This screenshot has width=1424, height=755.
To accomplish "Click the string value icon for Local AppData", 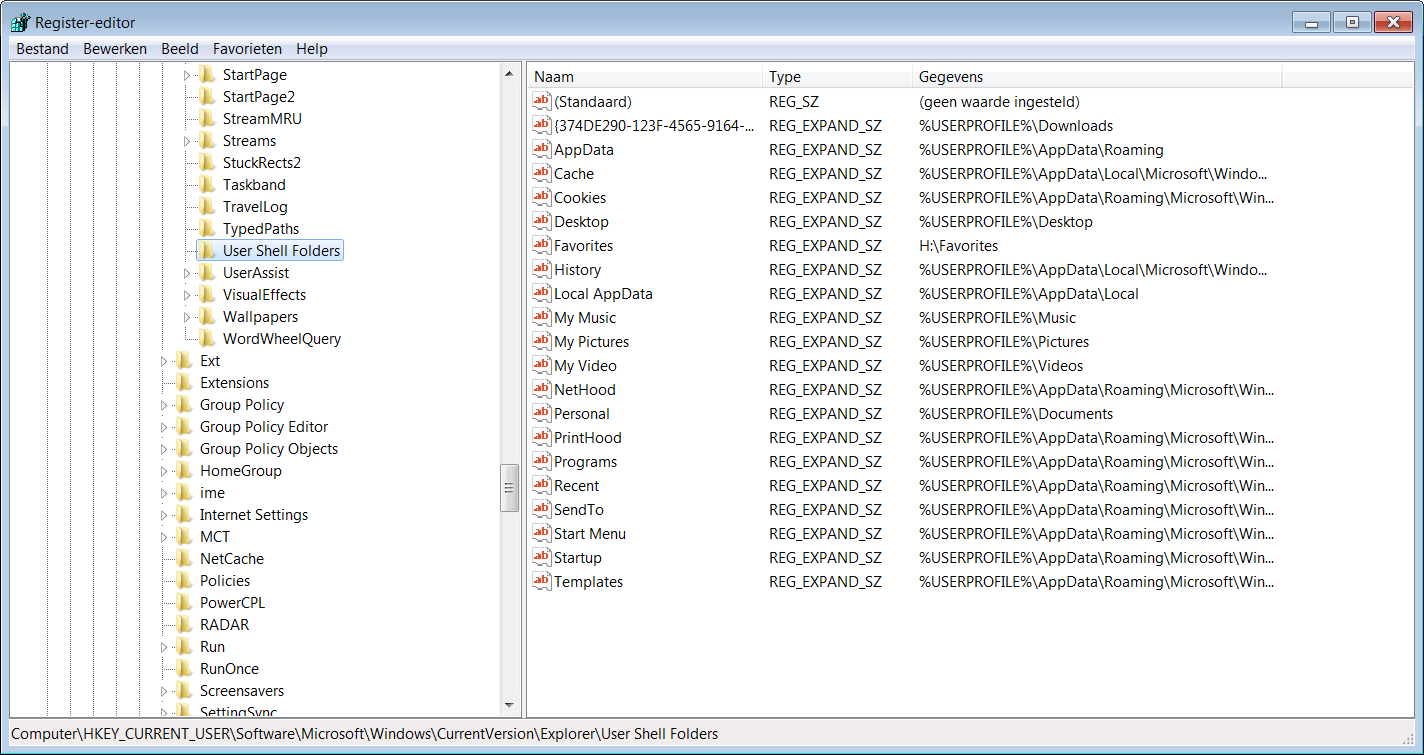I will (541, 293).
